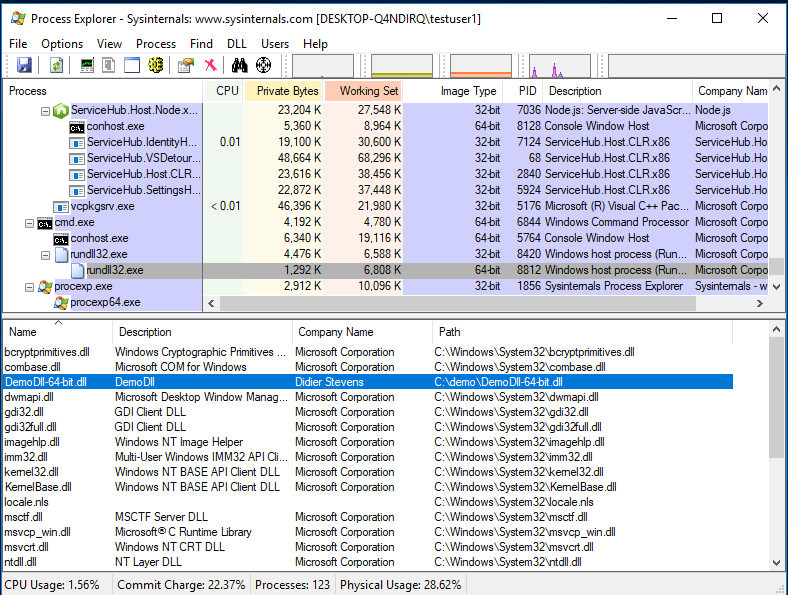Click the Refresh Now toolbar icon

[57, 65]
